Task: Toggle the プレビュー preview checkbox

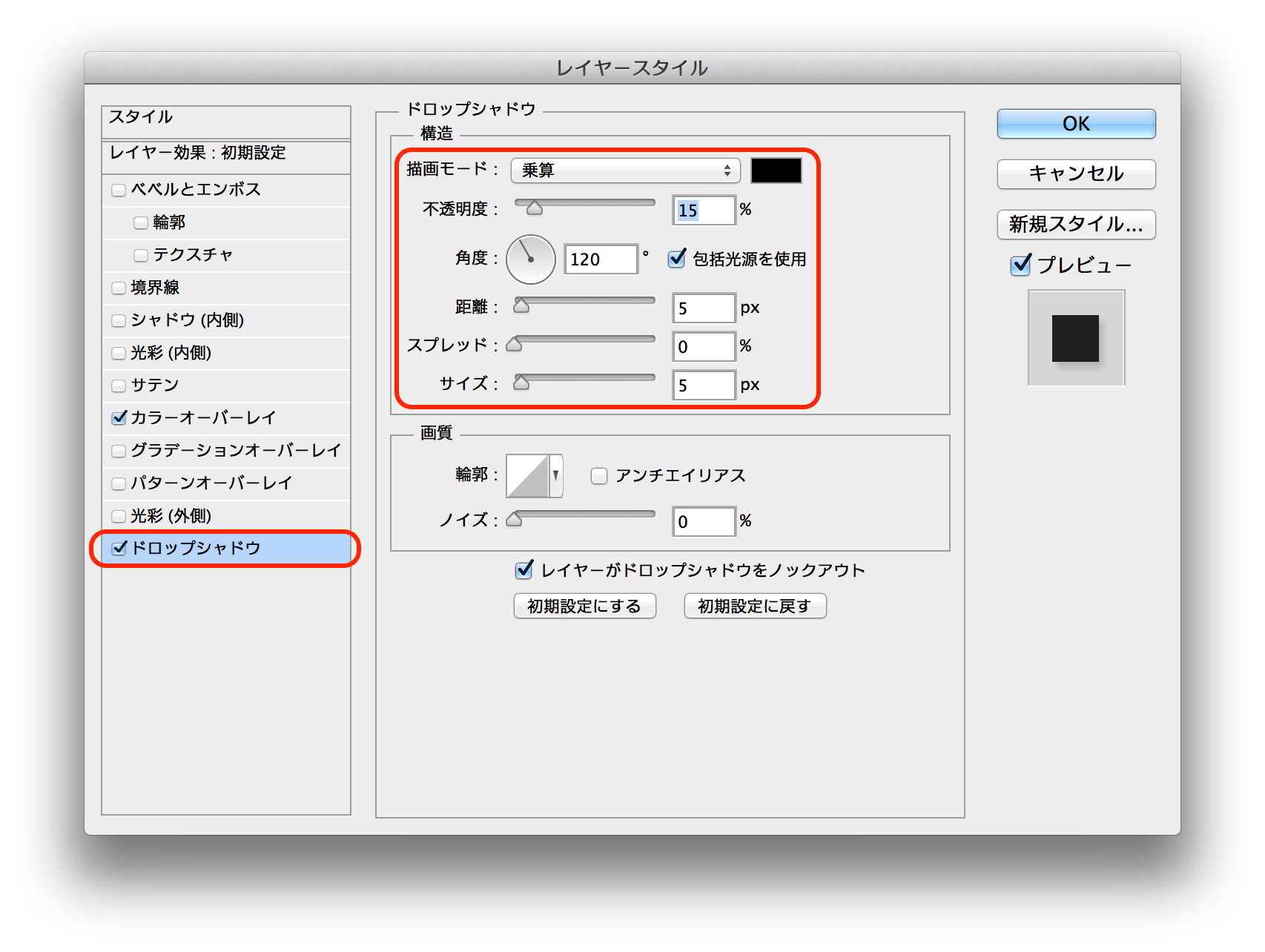Action: pos(1021,265)
